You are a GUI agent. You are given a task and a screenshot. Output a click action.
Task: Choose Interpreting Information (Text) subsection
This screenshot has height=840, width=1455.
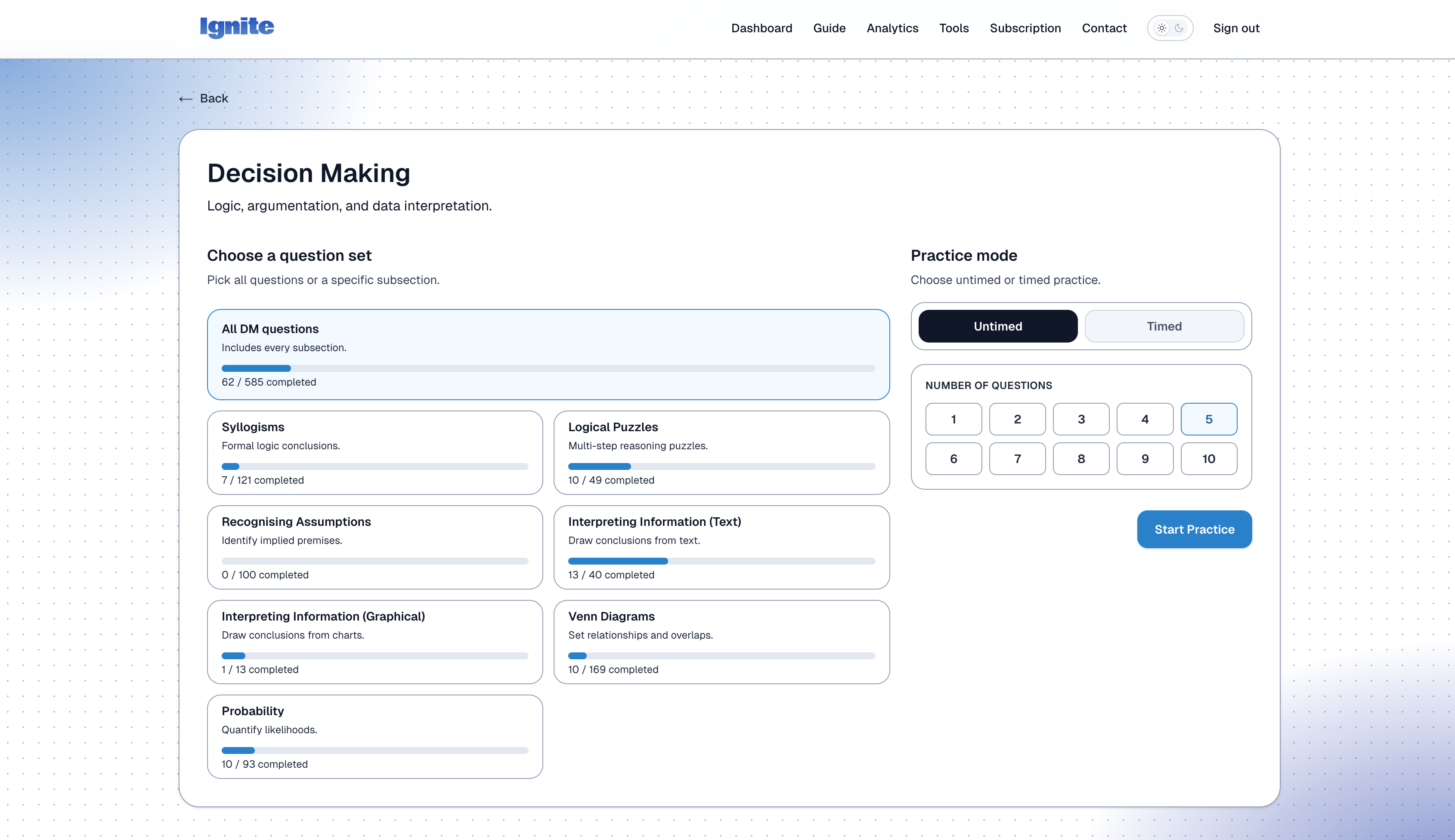pyautogui.click(x=721, y=547)
